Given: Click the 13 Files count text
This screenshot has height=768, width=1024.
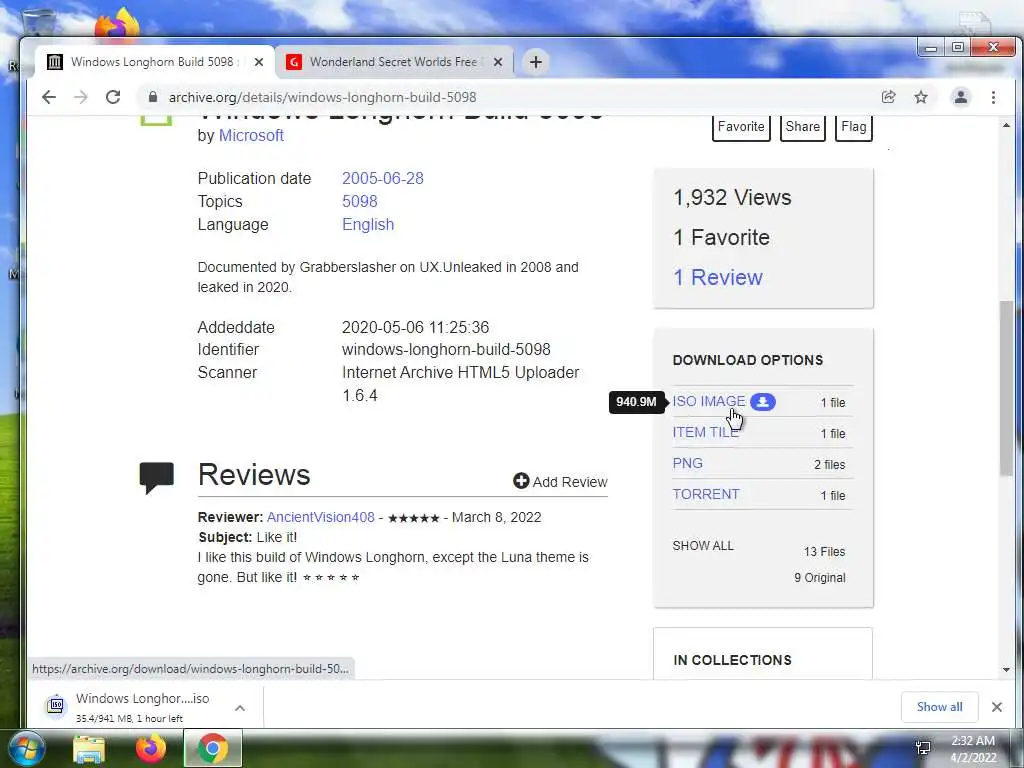Looking at the screenshot, I should tap(824, 552).
